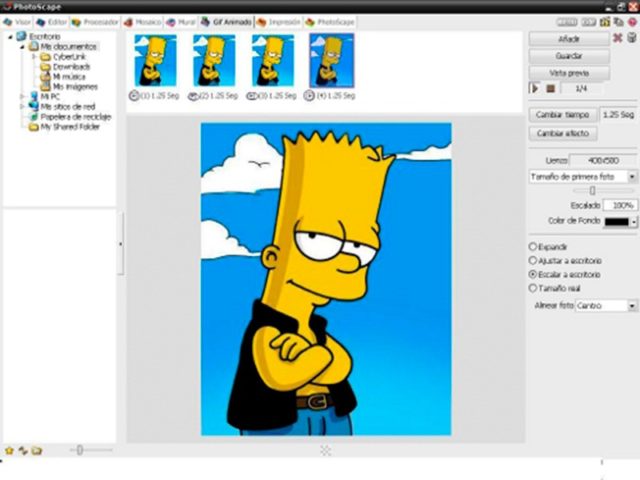Screen dimensions: 640x480
Task: Select the second Bart frame thumbnail
Action: pos(214,60)
